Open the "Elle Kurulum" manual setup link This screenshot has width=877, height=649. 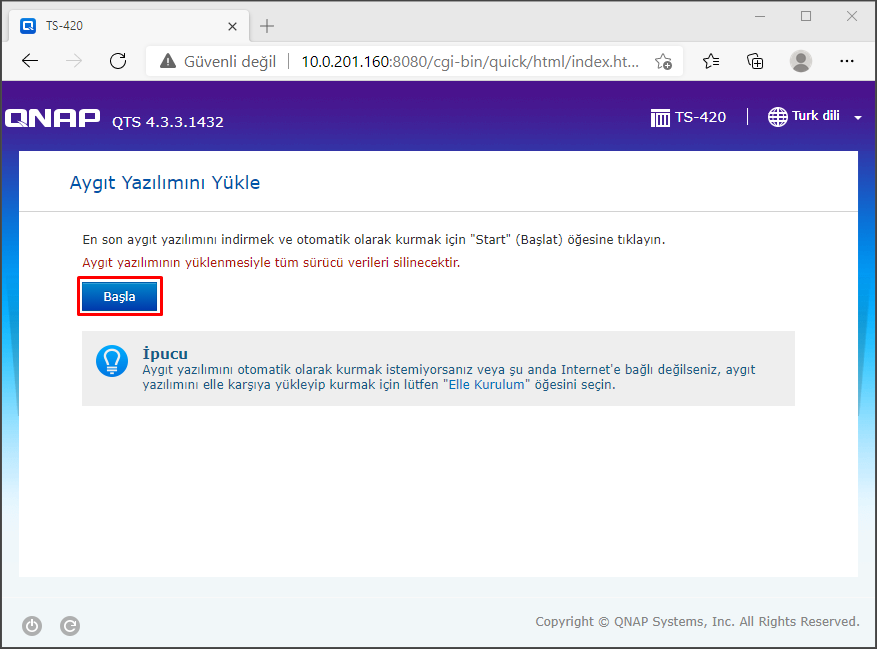pos(483,384)
